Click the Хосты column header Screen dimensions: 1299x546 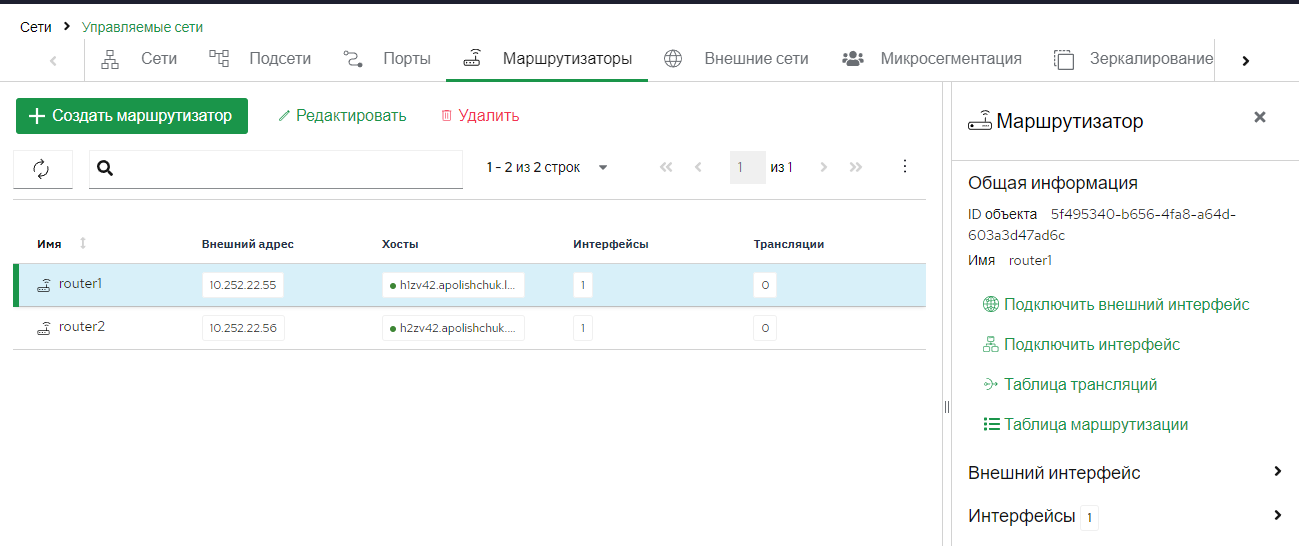coord(400,244)
